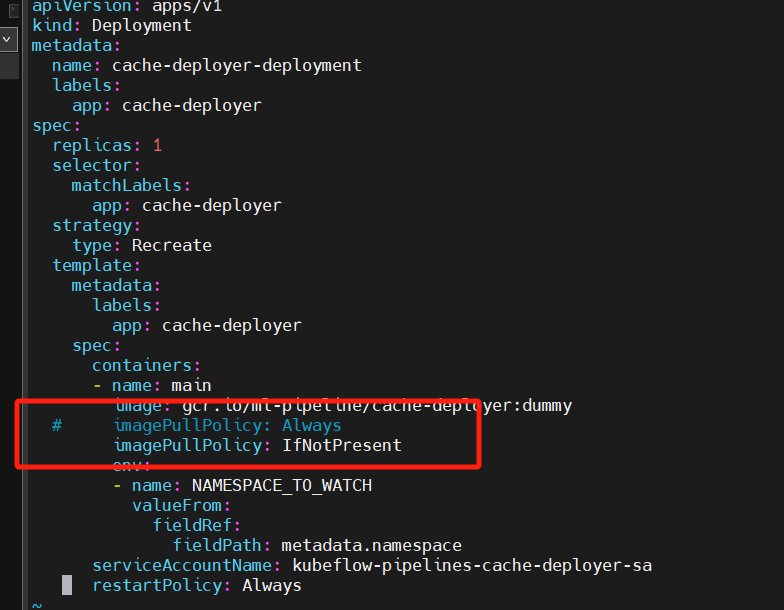Click the containers key
Viewport: 784px width, 610px height.
pos(142,366)
